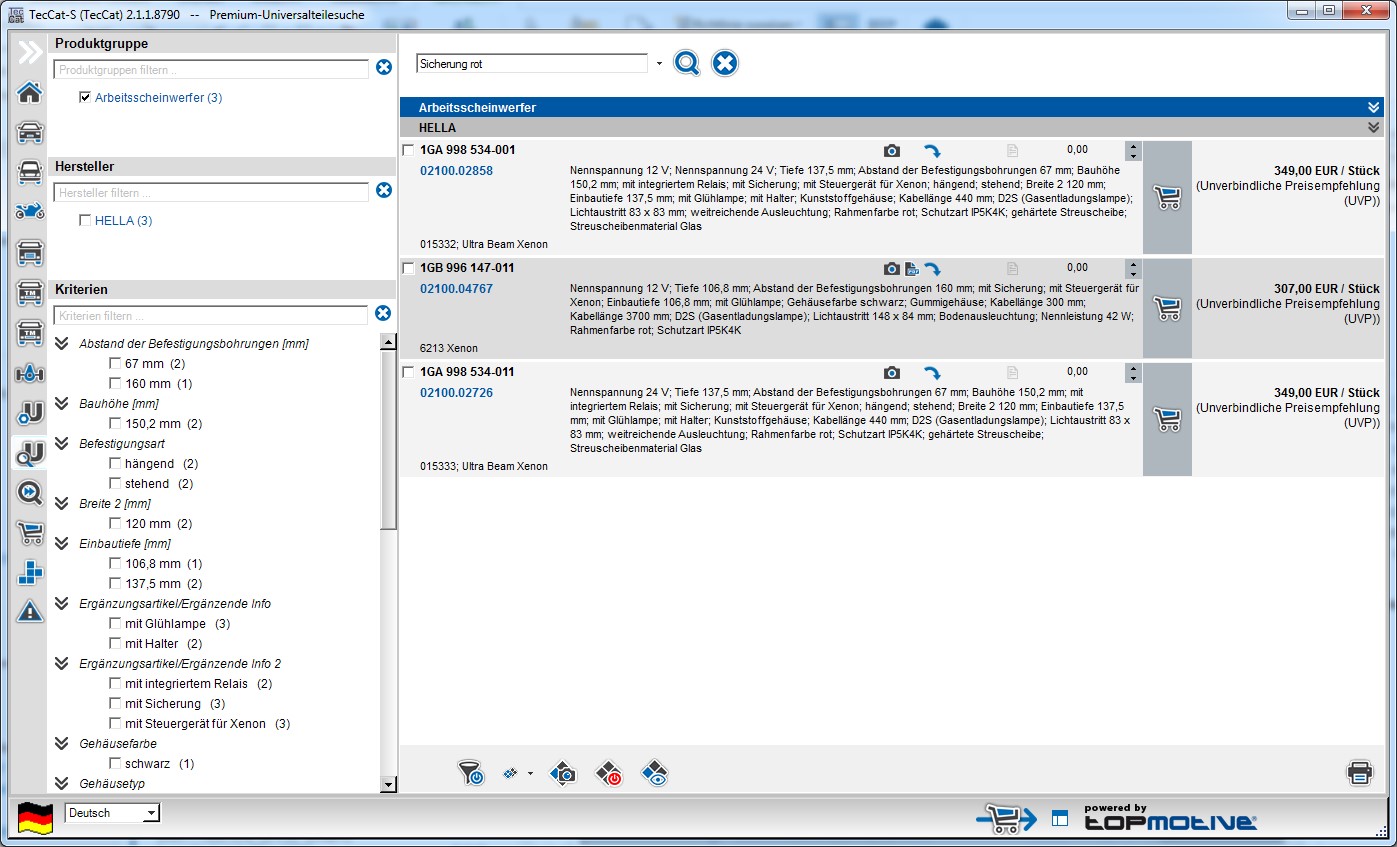Open the shopping cart in the sidebar

(30, 533)
